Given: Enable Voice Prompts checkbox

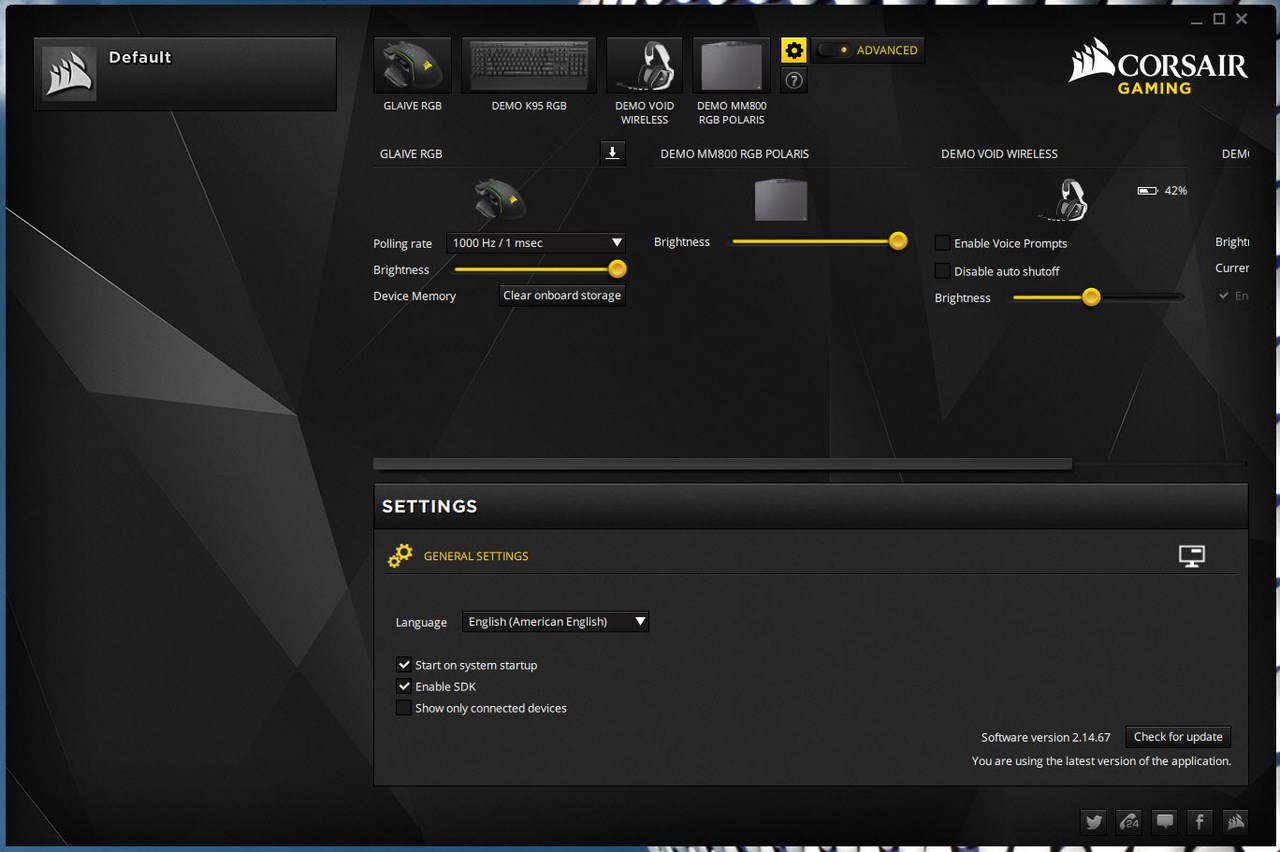Looking at the screenshot, I should point(942,243).
